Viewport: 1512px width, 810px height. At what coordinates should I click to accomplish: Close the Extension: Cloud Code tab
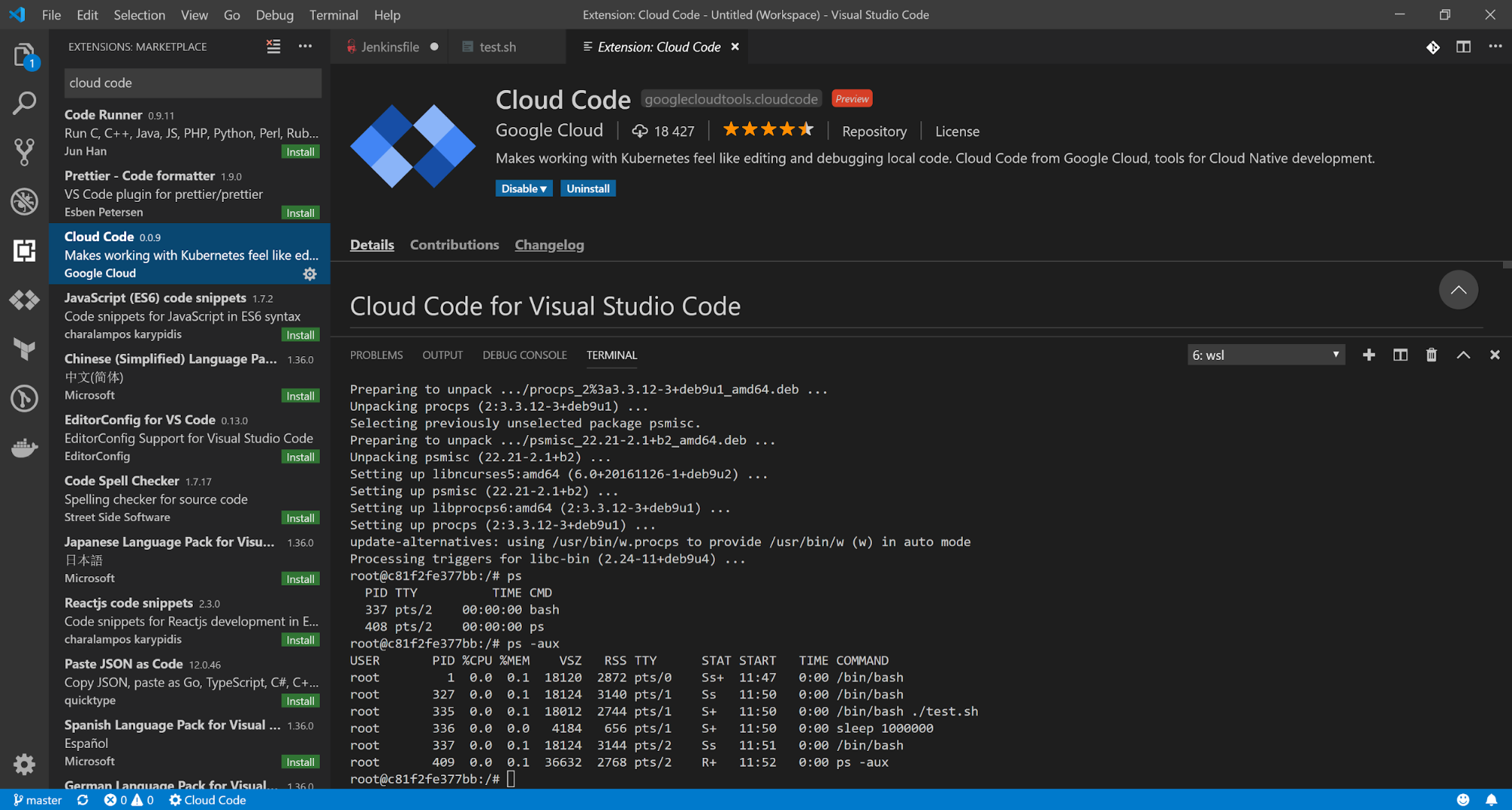734,47
